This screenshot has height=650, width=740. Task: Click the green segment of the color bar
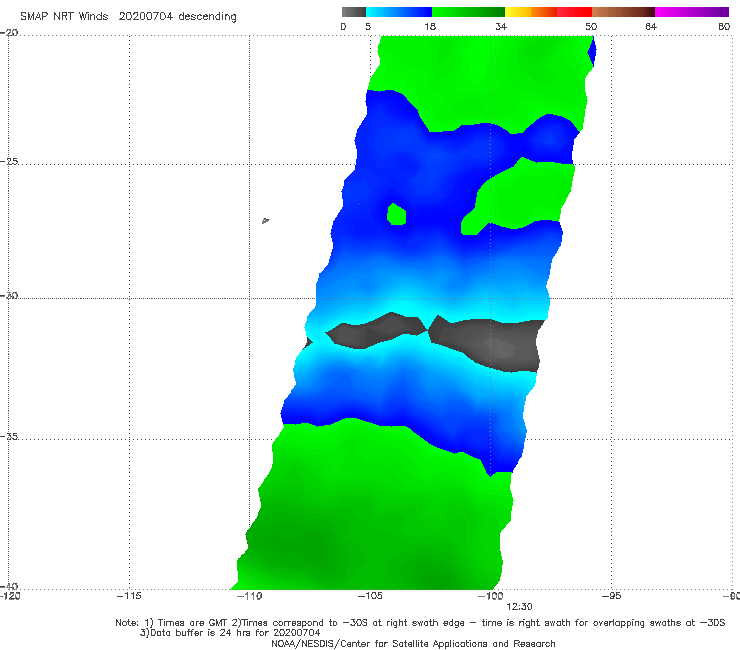pyautogui.click(x=468, y=12)
